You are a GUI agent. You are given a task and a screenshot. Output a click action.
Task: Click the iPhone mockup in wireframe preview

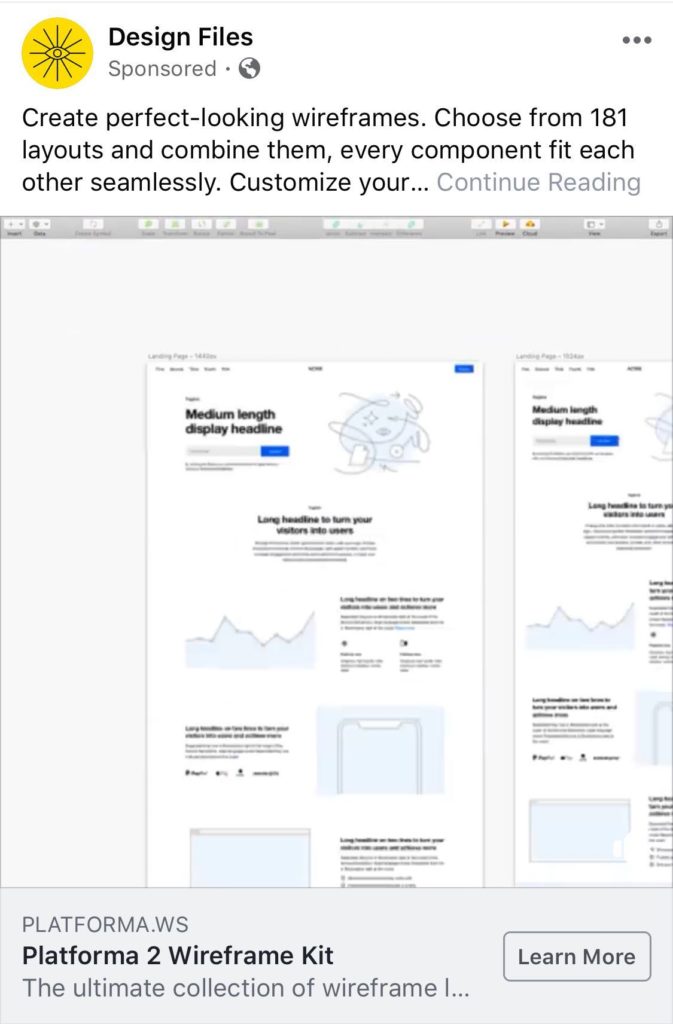click(381, 751)
